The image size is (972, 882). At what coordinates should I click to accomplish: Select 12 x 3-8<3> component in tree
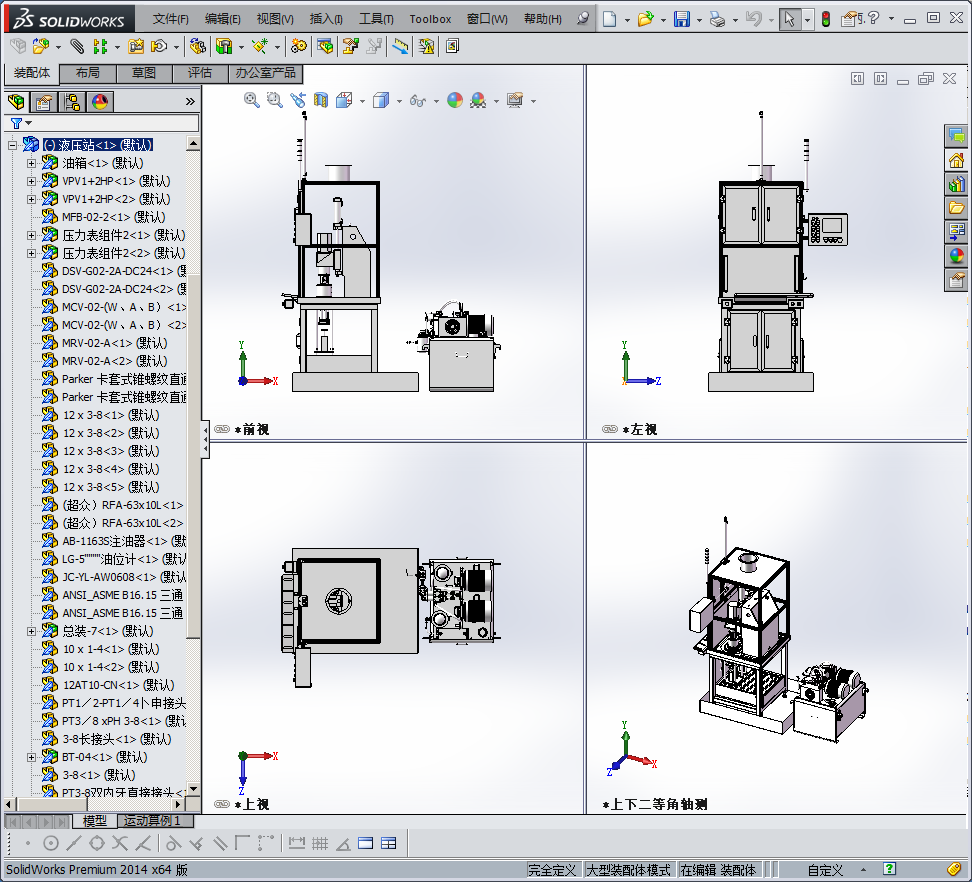click(111, 451)
